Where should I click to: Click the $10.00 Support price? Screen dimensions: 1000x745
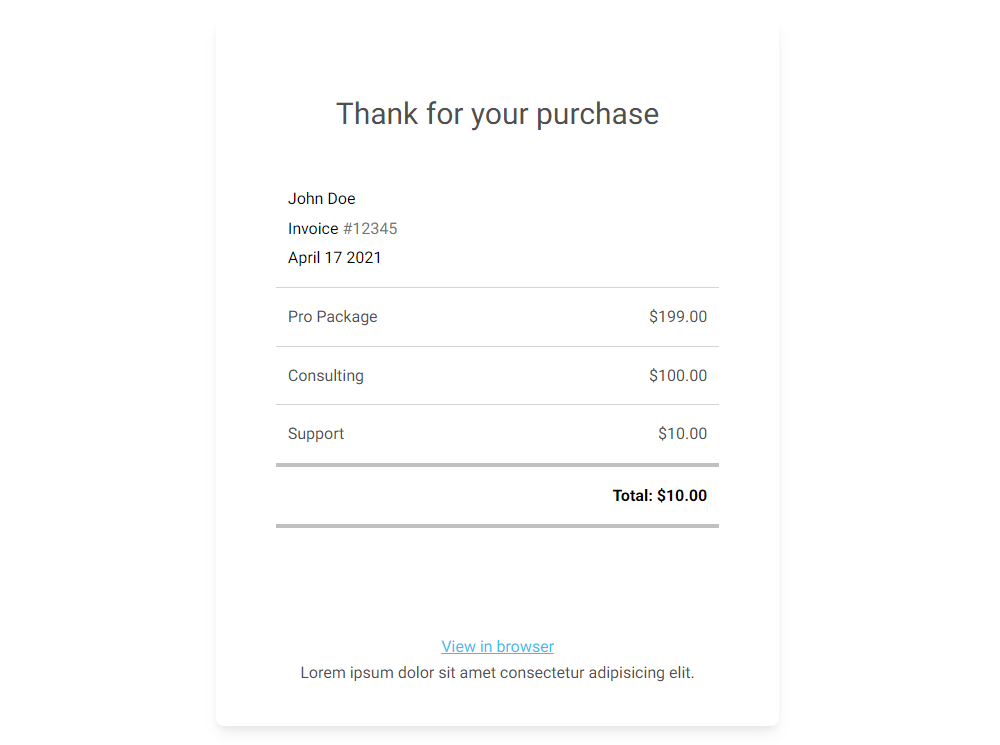point(682,433)
